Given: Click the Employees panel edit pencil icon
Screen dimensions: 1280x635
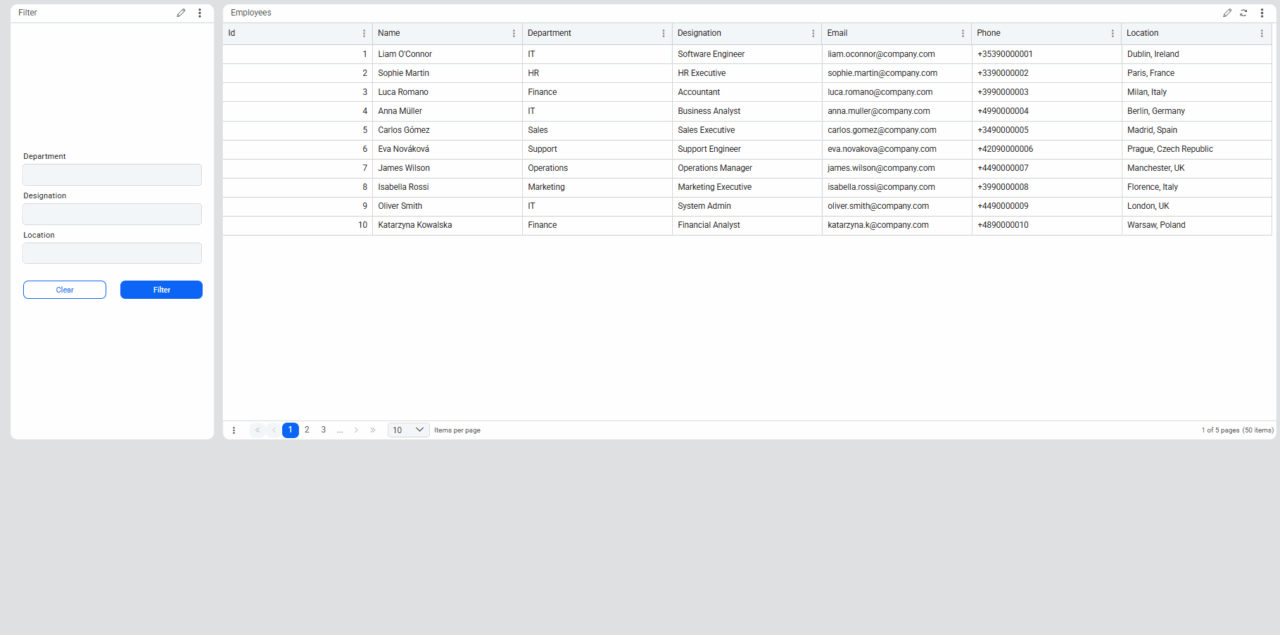Looking at the screenshot, I should point(1227,13).
